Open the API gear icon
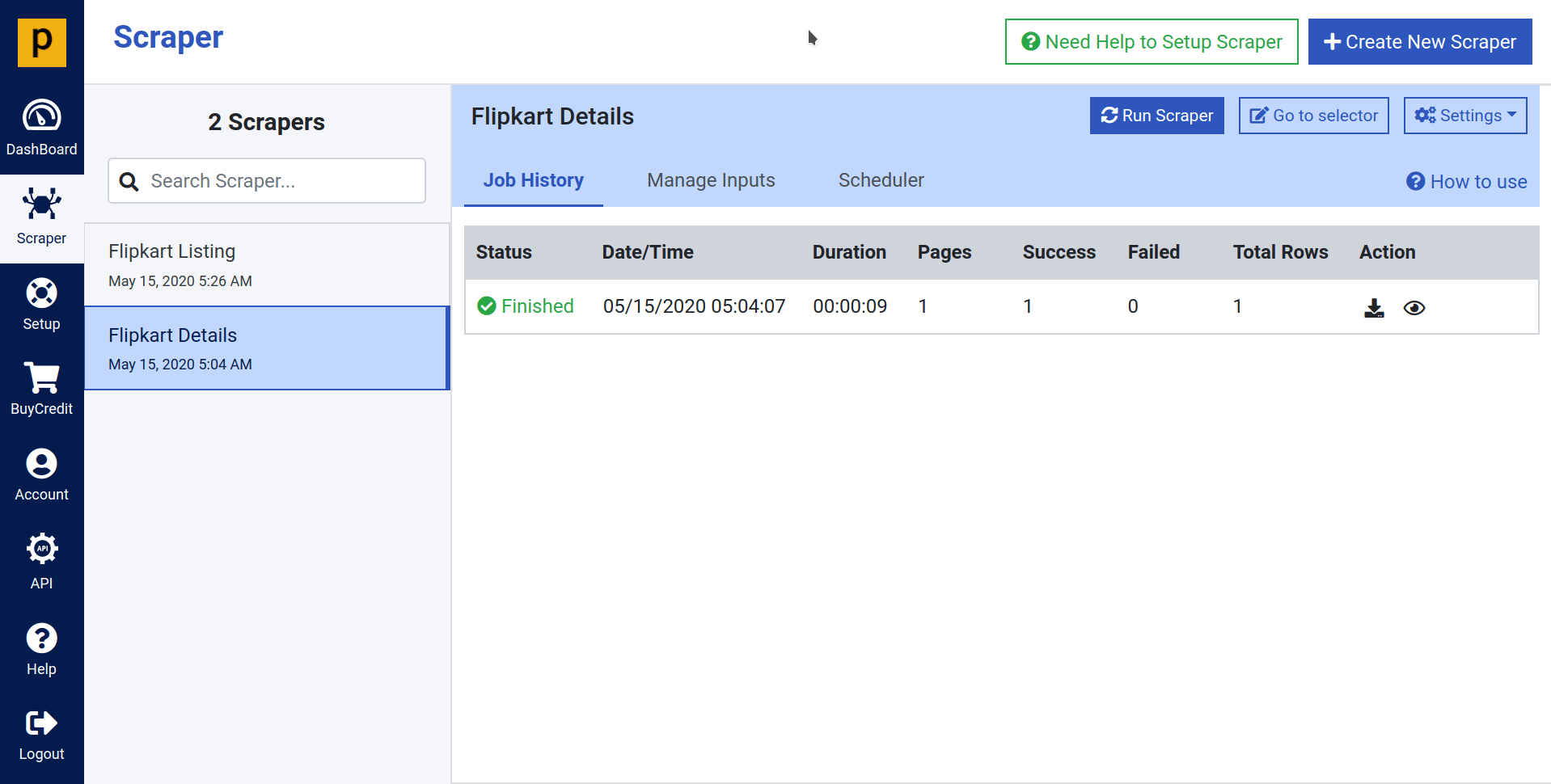Screen dimensions: 1551x784 point(41,550)
